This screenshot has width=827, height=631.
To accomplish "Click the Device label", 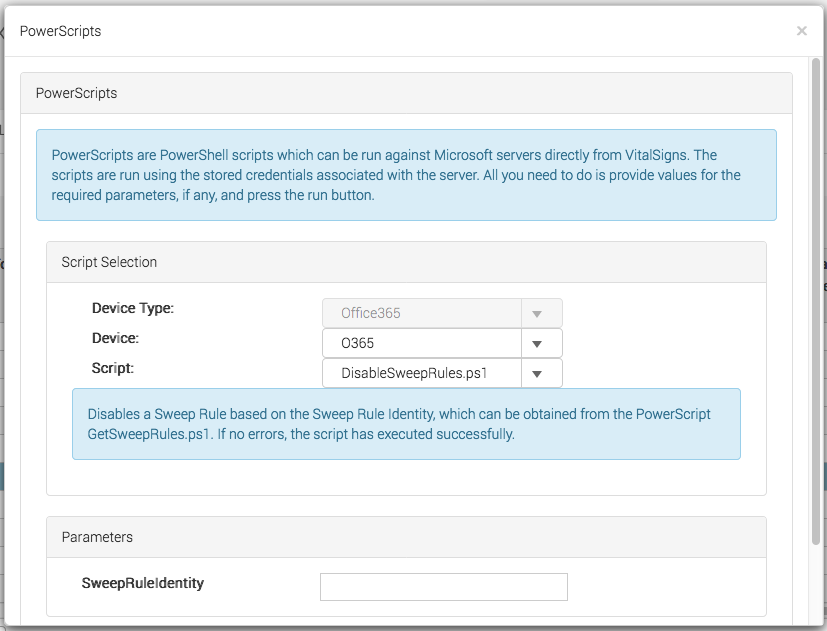I will click(x=115, y=338).
